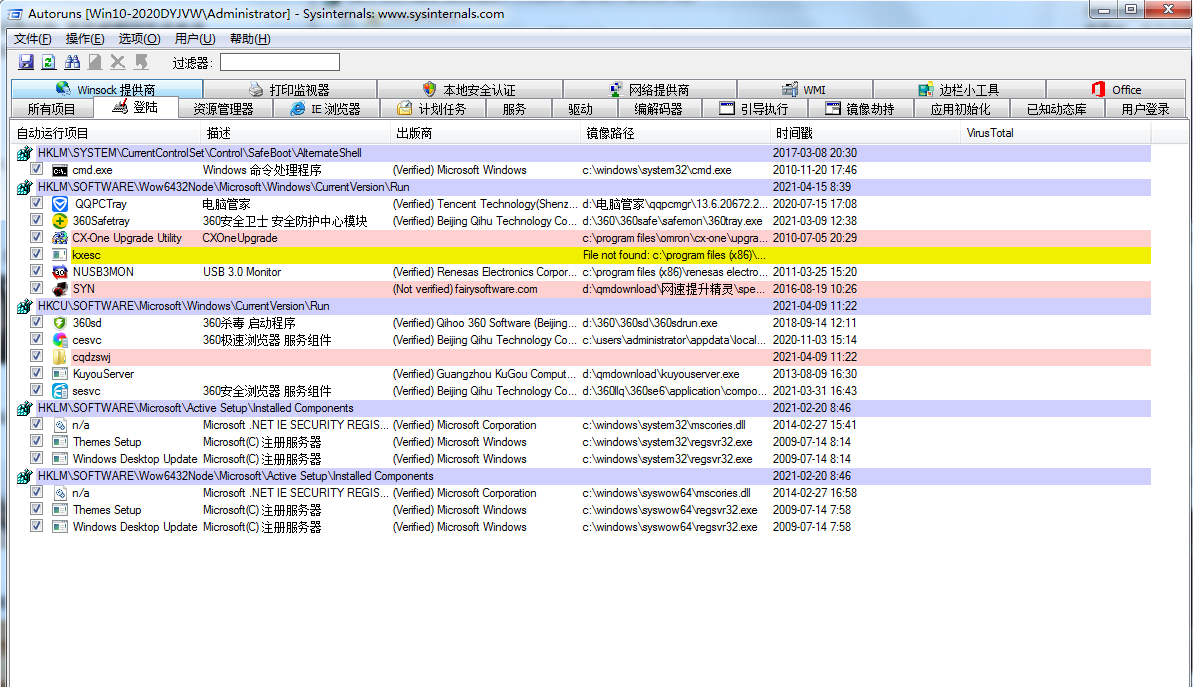Open the 文件(F) menu

(33, 39)
